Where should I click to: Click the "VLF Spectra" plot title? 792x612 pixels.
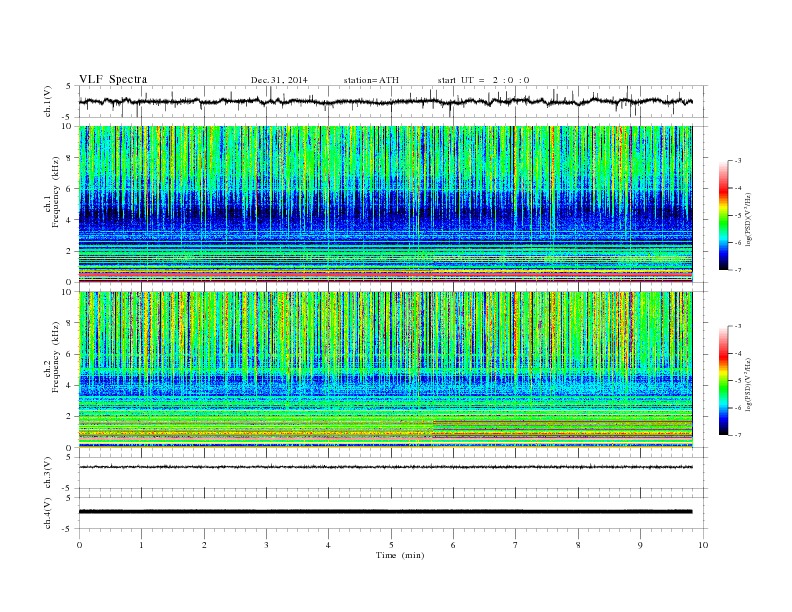113,79
